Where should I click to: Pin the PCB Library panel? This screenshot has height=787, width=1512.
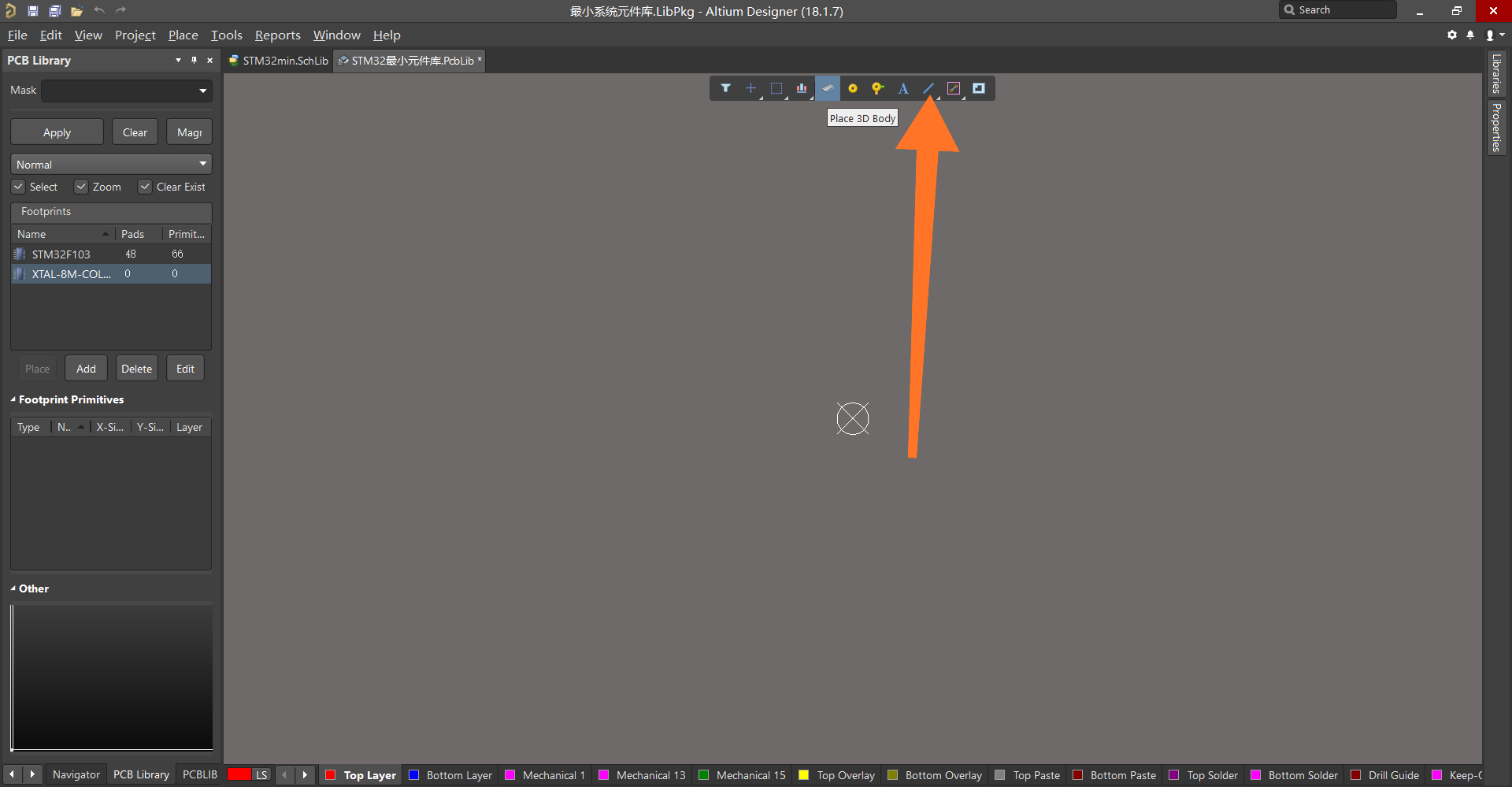[194, 60]
